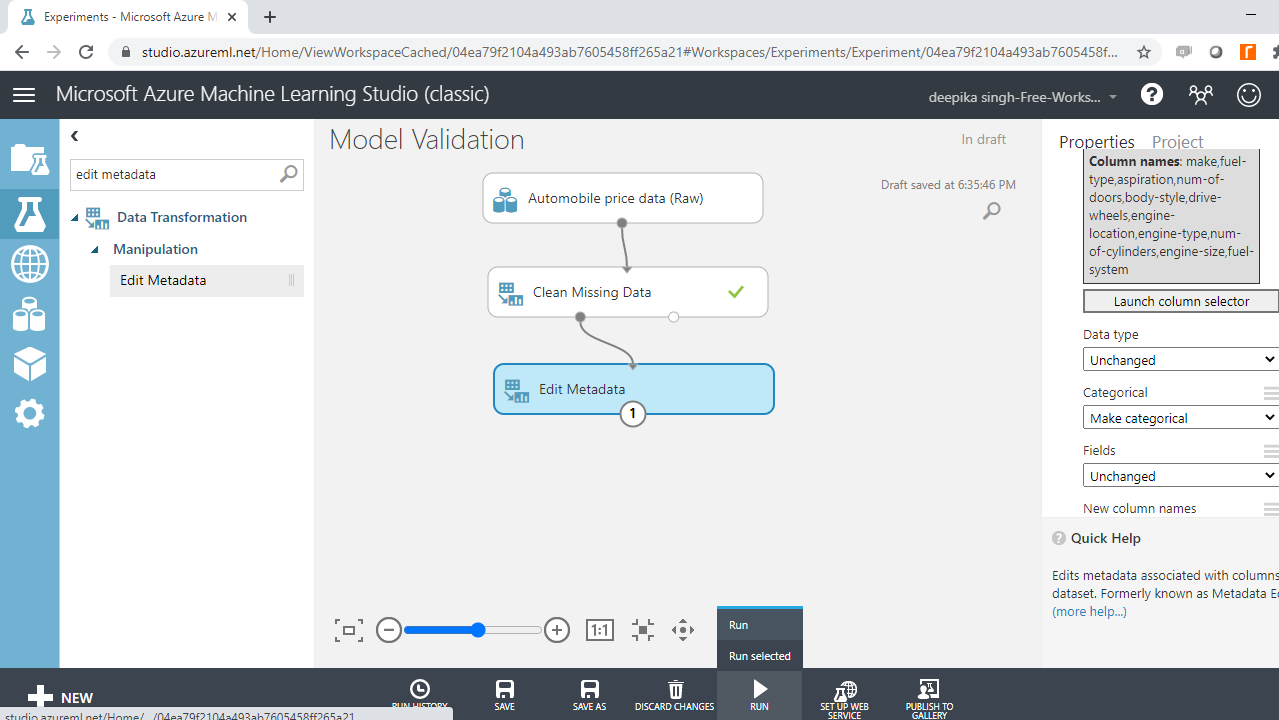Save the experiment
Image resolution: width=1279 pixels, height=720 pixels.
tap(505, 695)
